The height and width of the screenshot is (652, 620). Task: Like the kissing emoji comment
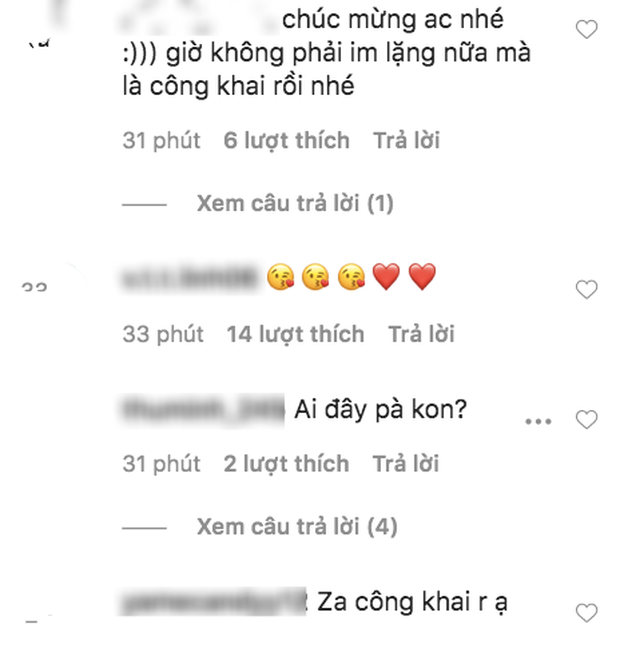click(586, 289)
